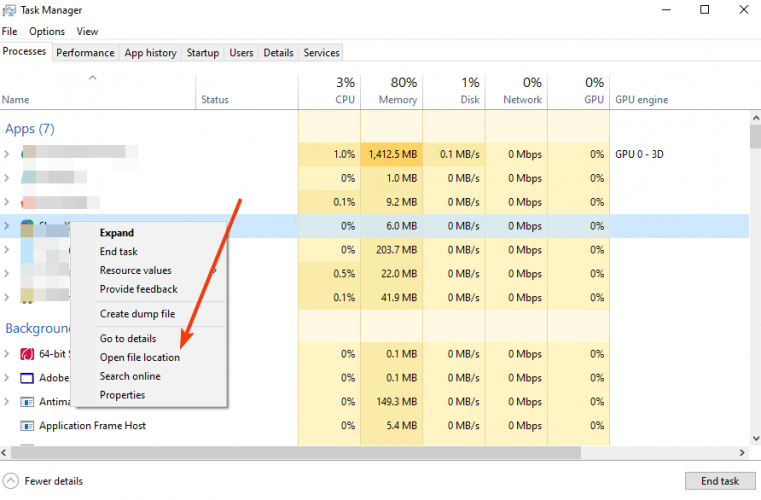The image size is (761, 500).
Task: Click the horizontal scrollbar right arrow
Action: 742,453
